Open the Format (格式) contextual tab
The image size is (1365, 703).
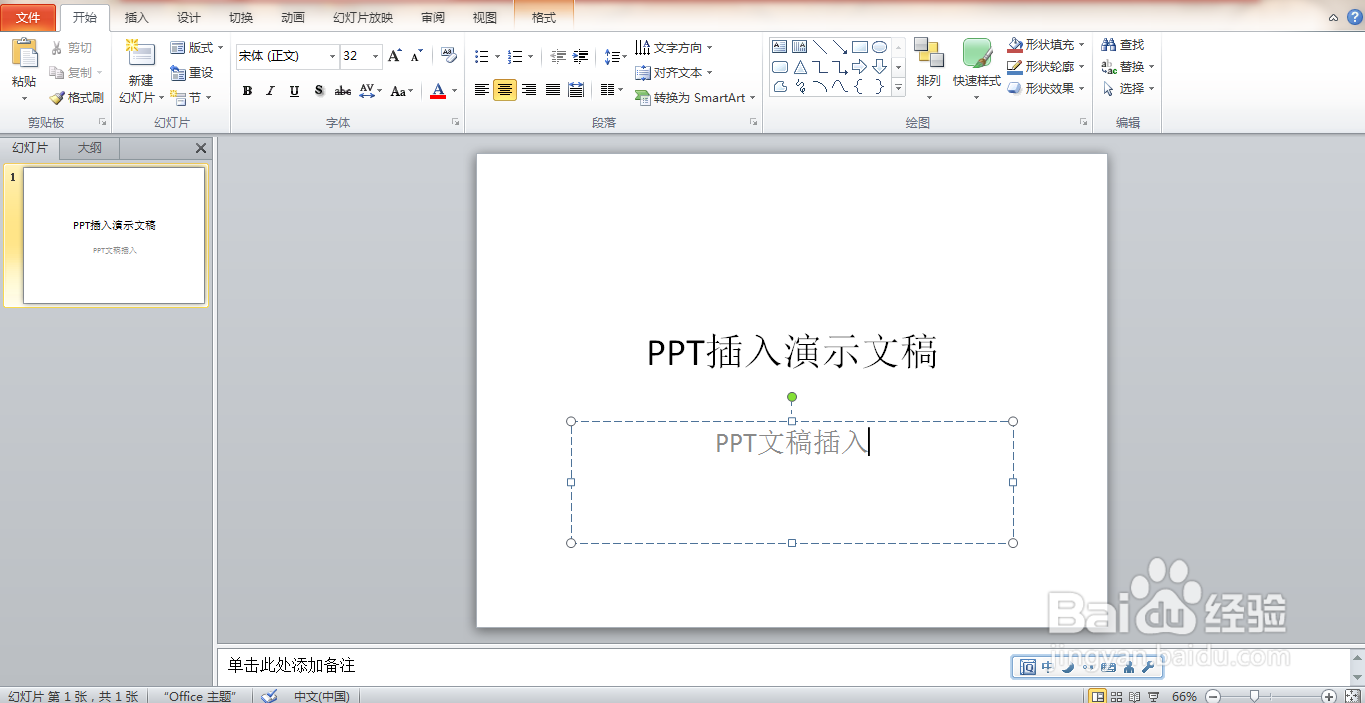click(x=544, y=18)
